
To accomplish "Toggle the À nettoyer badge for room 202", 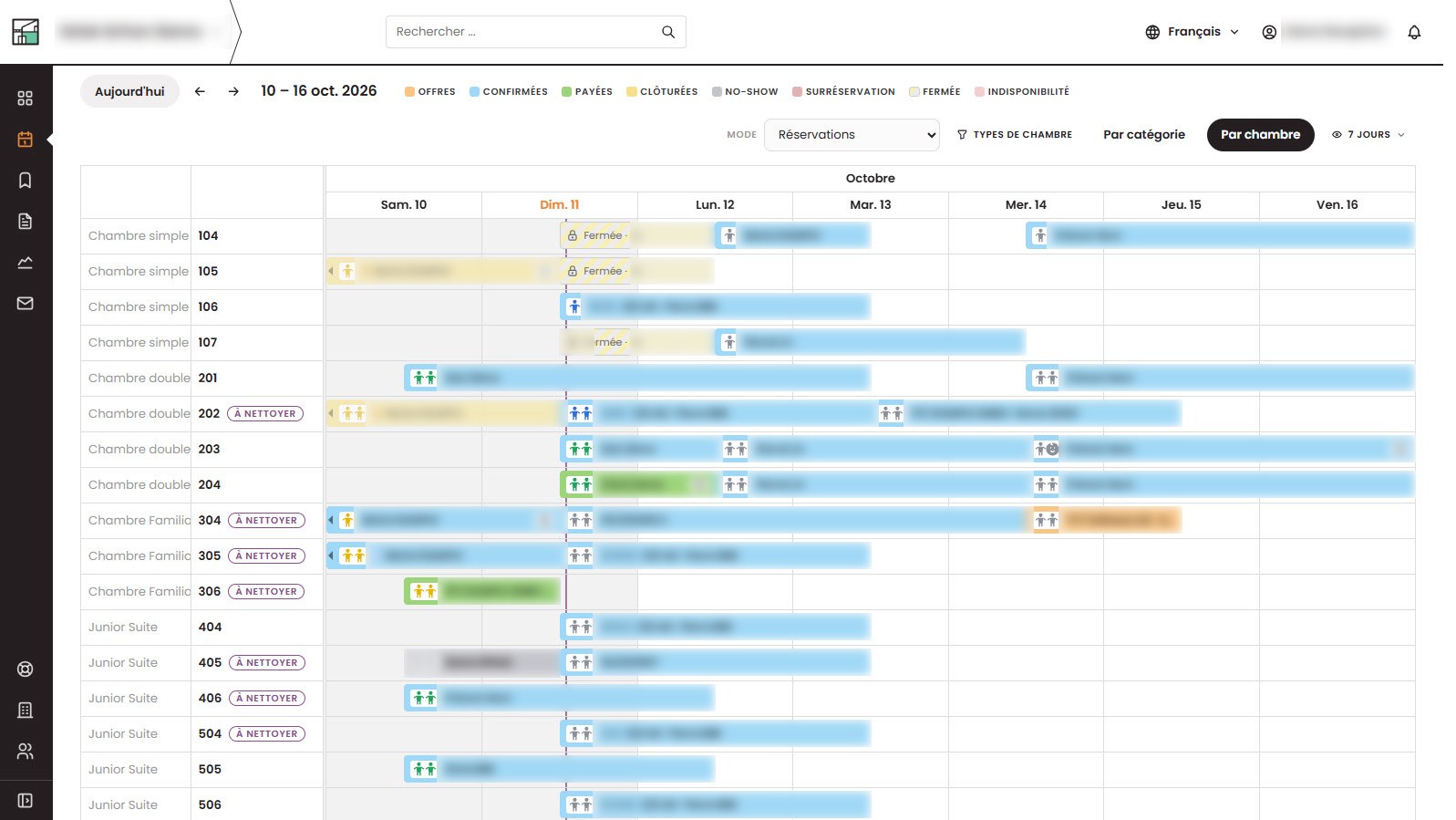I will tap(265, 414).
